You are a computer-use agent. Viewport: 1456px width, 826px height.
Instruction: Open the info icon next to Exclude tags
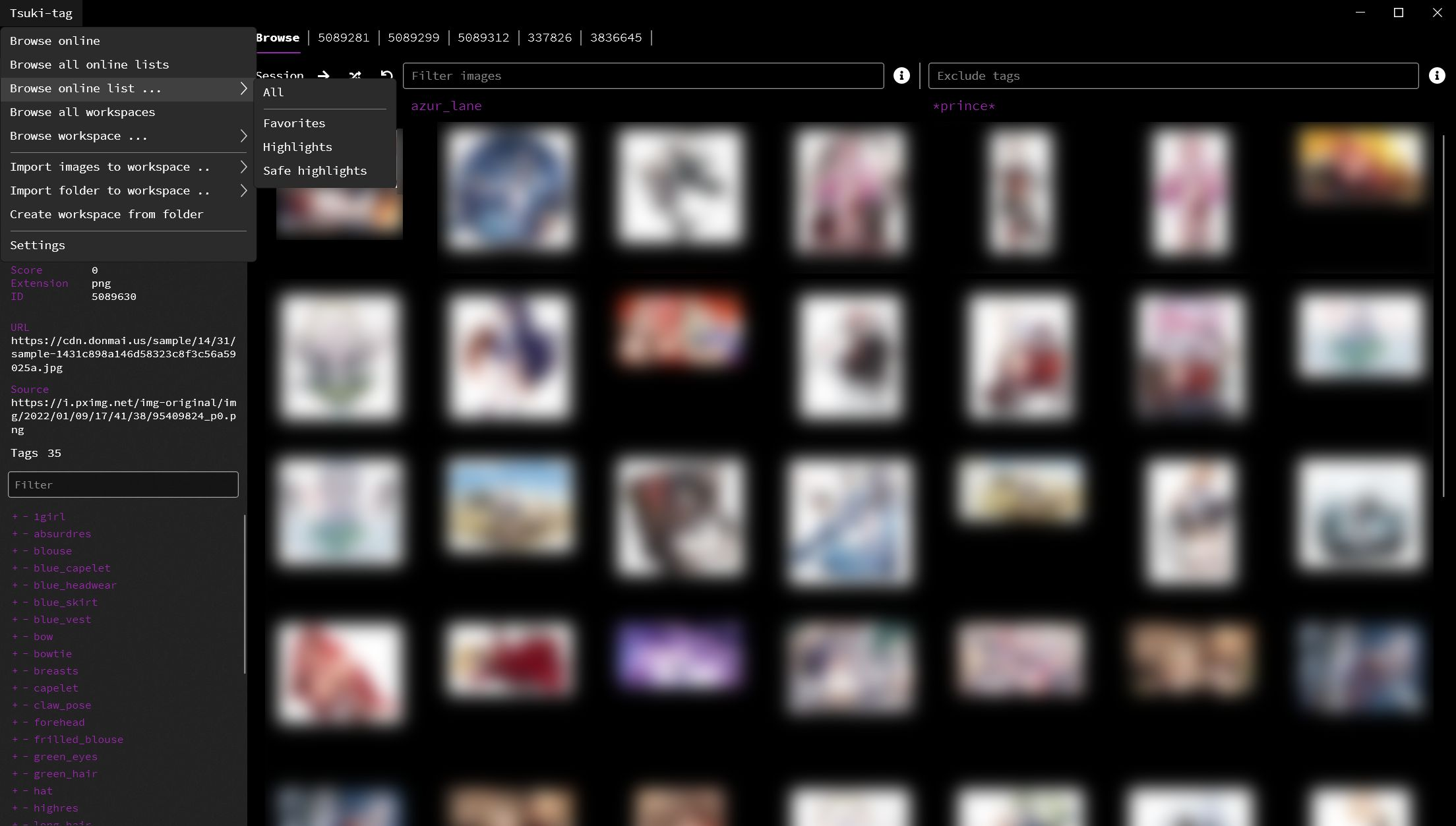click(1437, 76)
